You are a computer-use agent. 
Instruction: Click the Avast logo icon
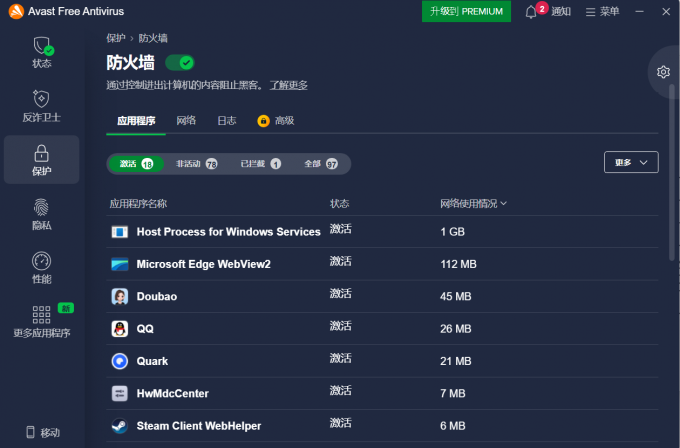tap(16, 11)
